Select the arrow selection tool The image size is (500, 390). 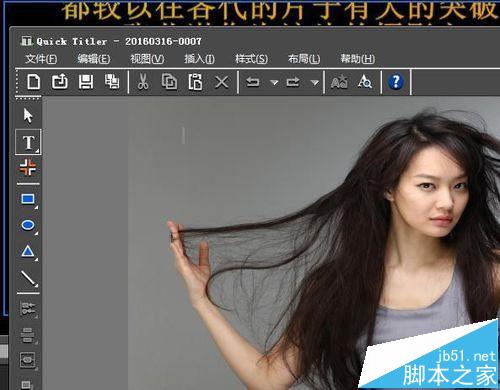(28, 116)
